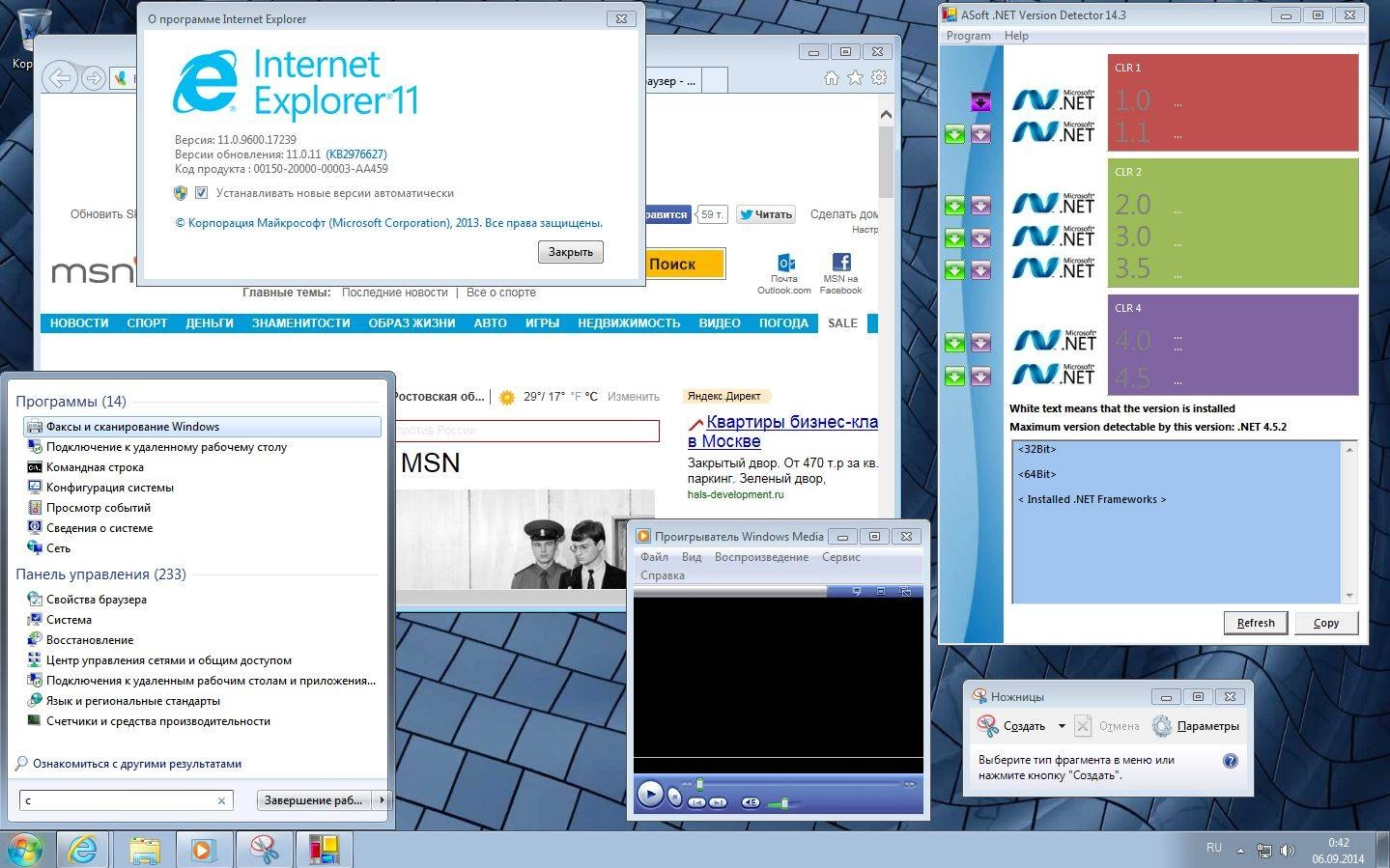Open Internet Explorer Favorites star
Viewport: 1390px width, 868px height.
coord(855,78)
